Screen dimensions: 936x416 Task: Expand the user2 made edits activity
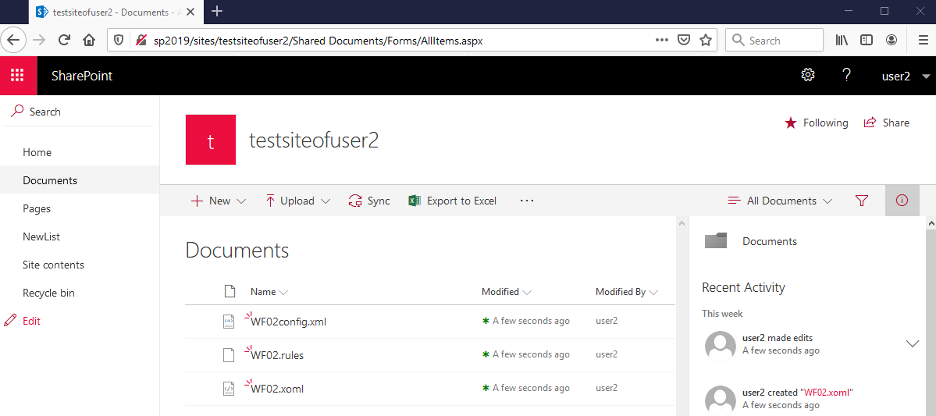point(912,344)
